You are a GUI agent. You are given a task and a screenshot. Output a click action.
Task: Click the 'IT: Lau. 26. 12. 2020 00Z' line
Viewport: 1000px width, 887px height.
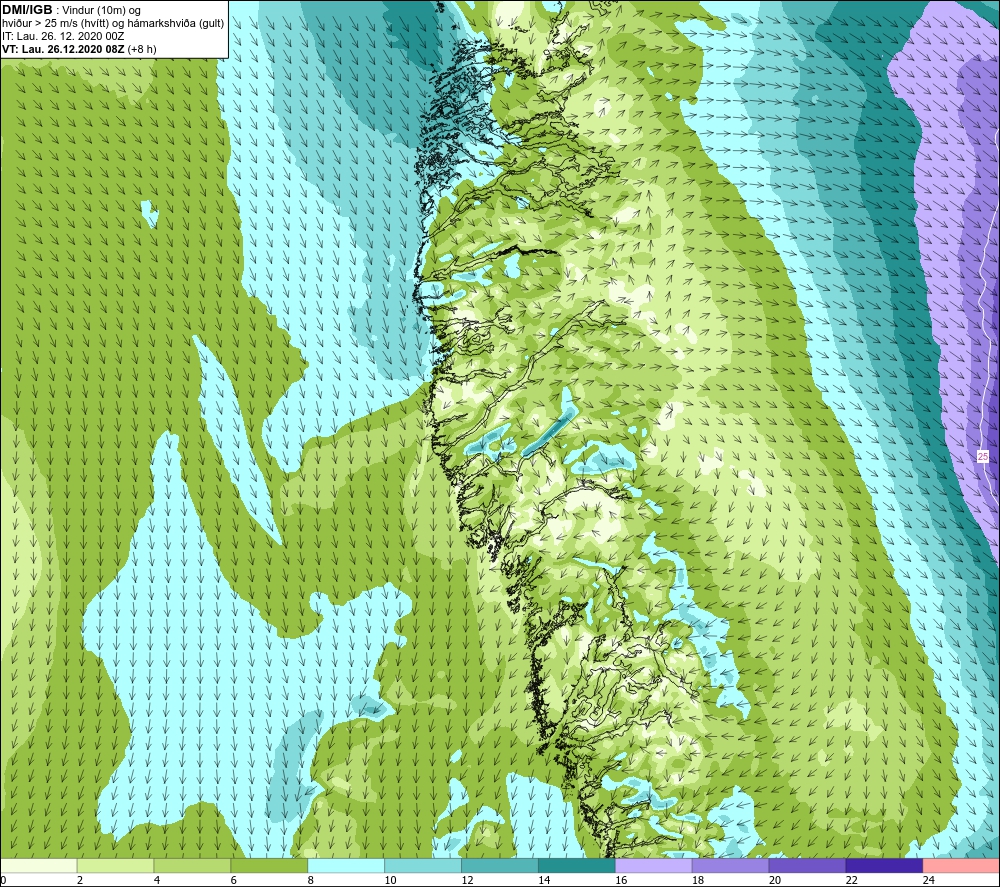coord(63,36)
